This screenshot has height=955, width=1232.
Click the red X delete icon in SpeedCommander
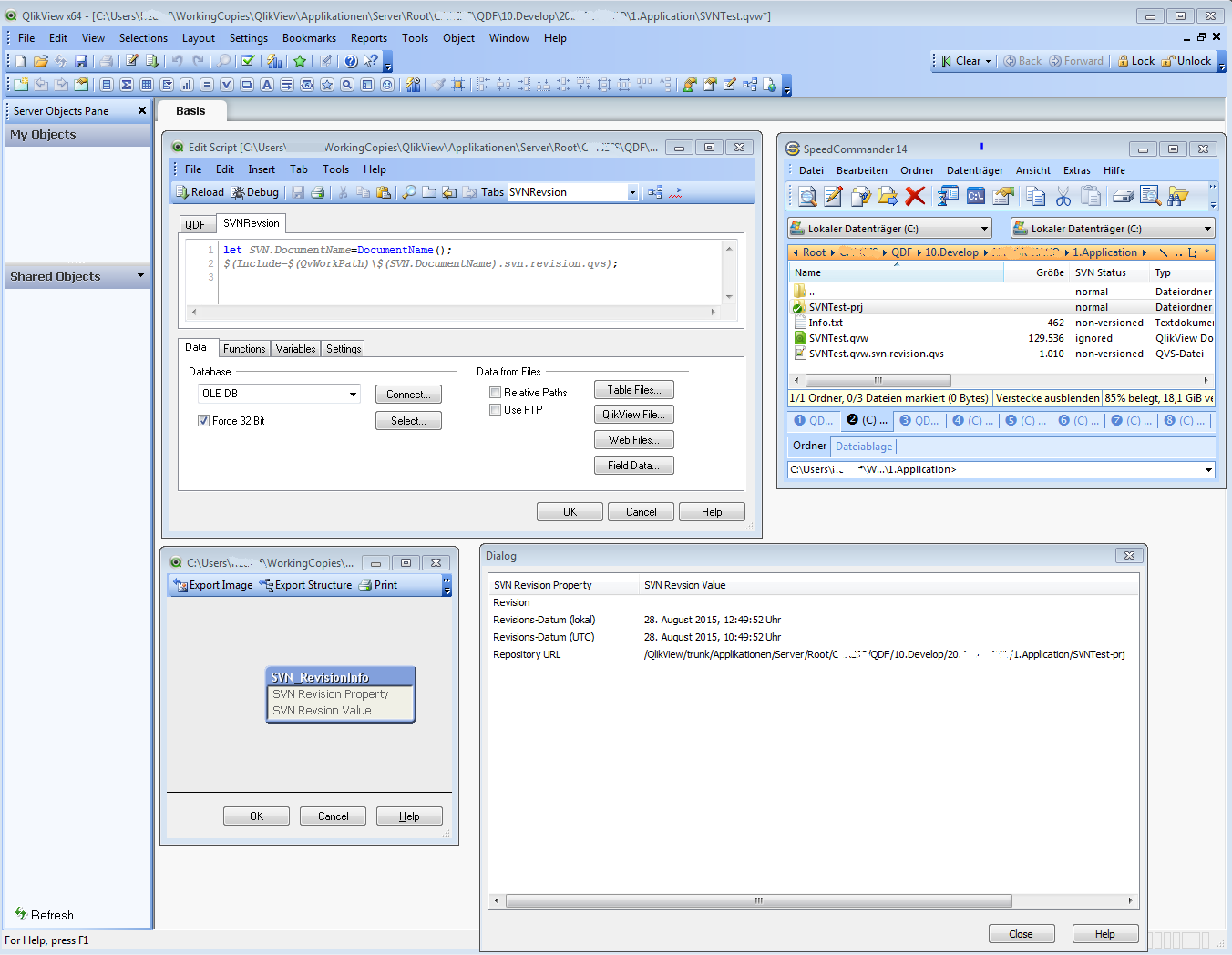tap(916, 196)
